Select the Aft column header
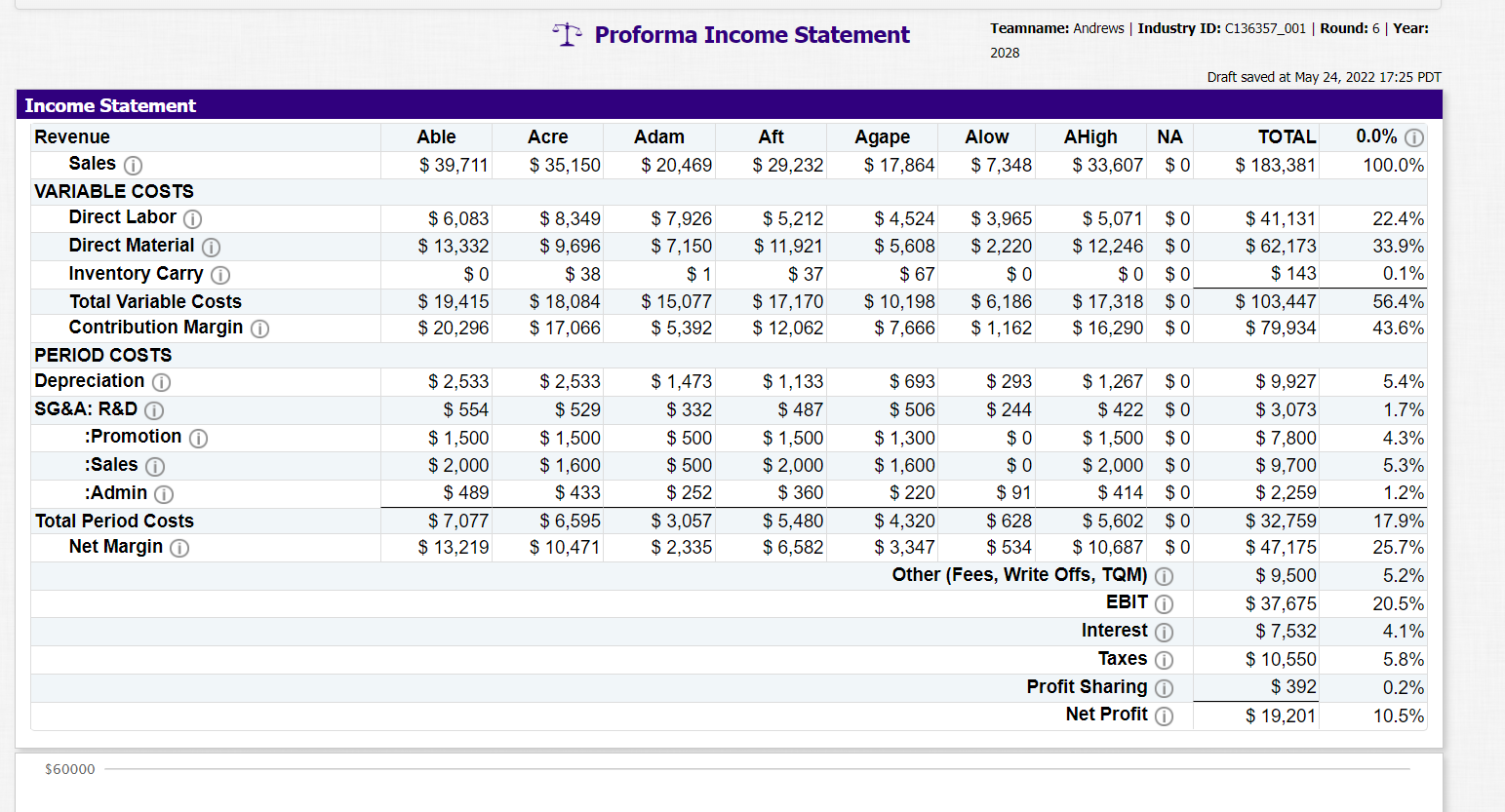The width and height of the screenshot is (1505, 812). tap(771, 136)
